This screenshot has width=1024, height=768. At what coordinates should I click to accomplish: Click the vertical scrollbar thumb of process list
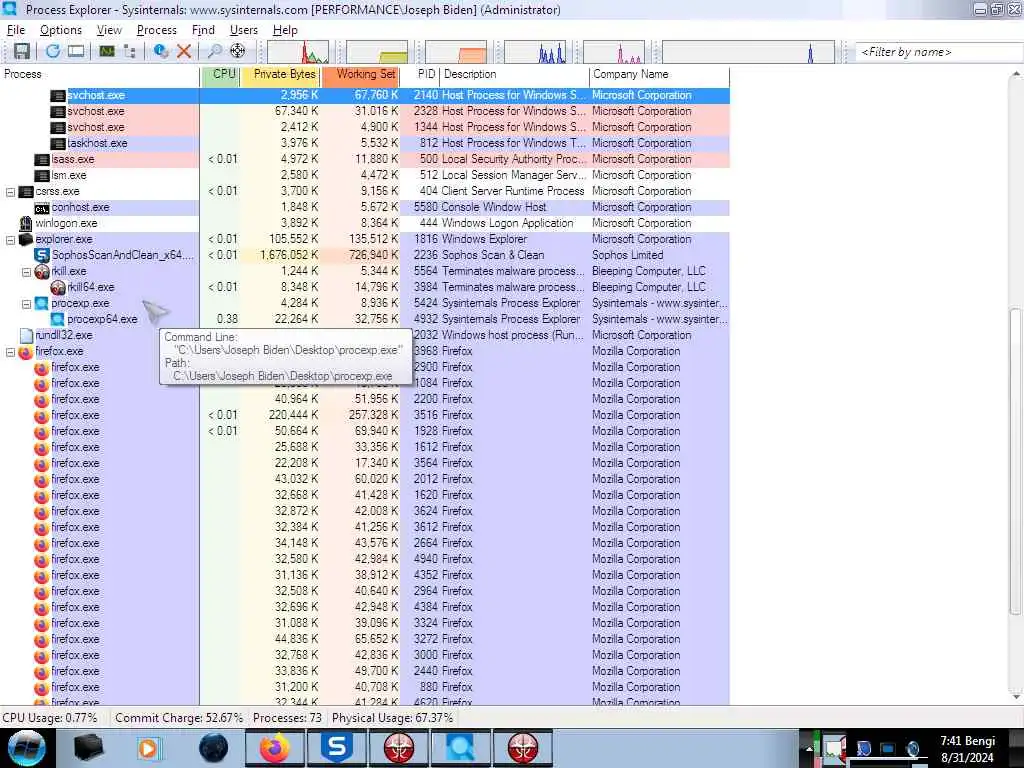point(1015,460)
